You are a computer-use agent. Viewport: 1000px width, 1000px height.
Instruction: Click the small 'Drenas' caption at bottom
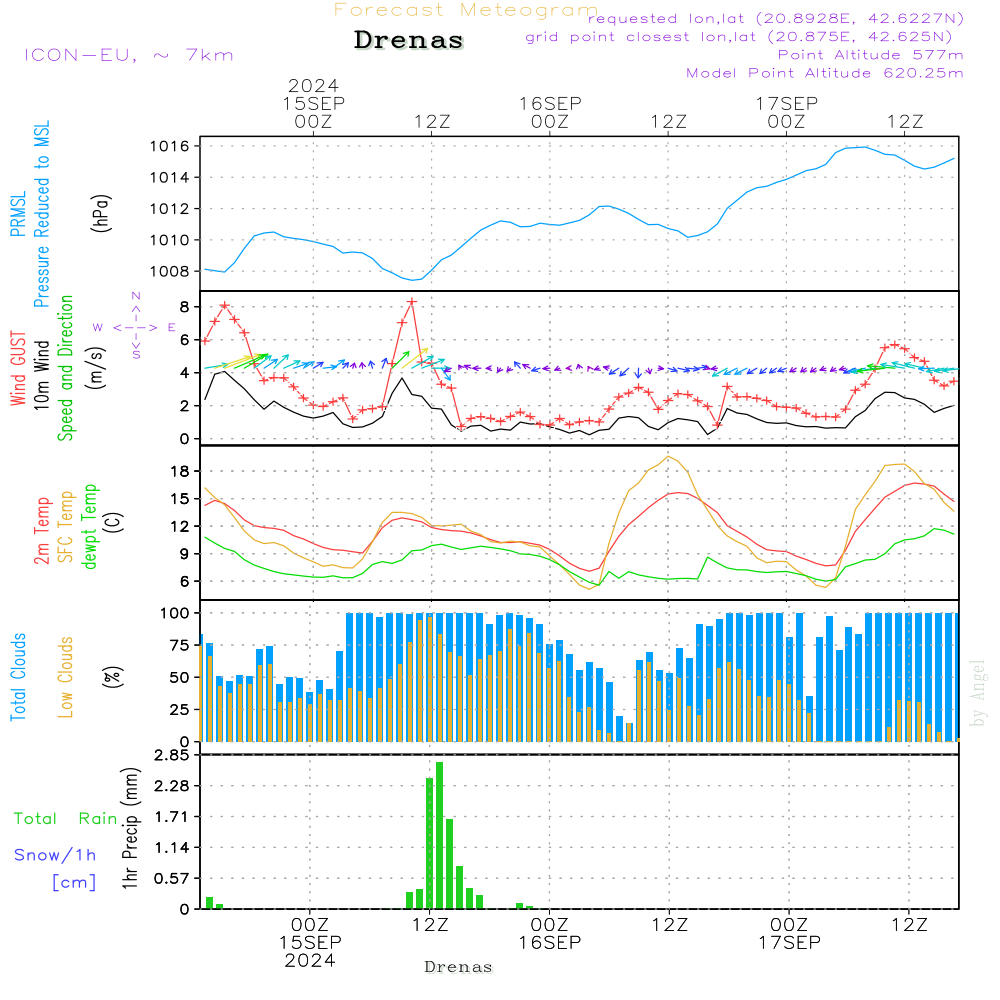(x=459, y=967)
